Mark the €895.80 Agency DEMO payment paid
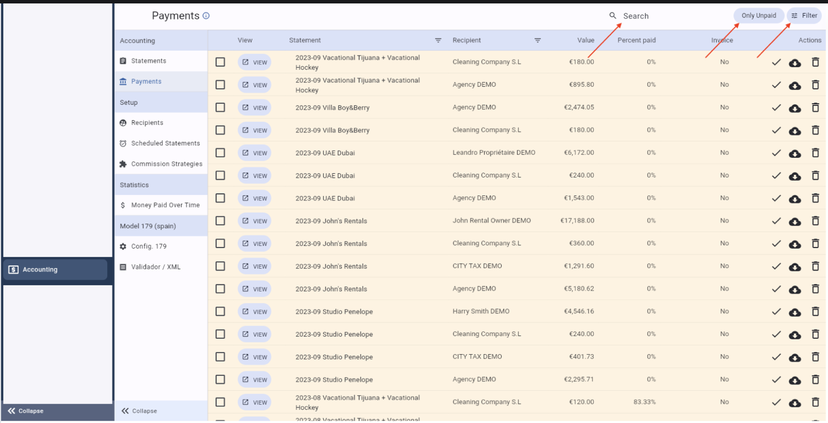The width and height of the screenshot is (828, 423). click(x=776, y=85)
